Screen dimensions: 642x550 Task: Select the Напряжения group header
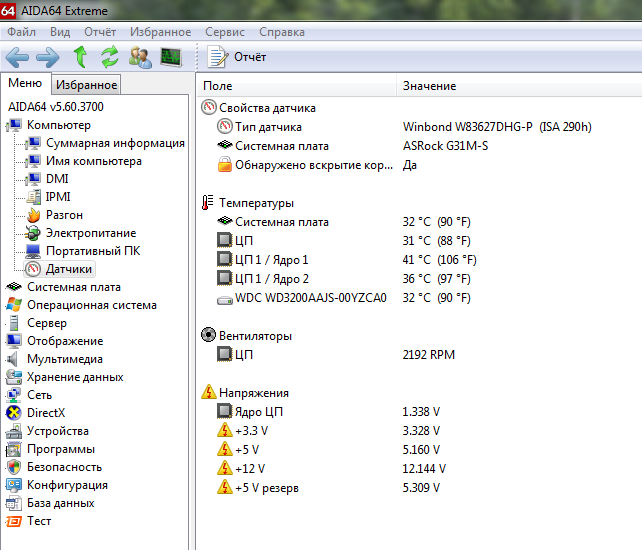point(245,393)
